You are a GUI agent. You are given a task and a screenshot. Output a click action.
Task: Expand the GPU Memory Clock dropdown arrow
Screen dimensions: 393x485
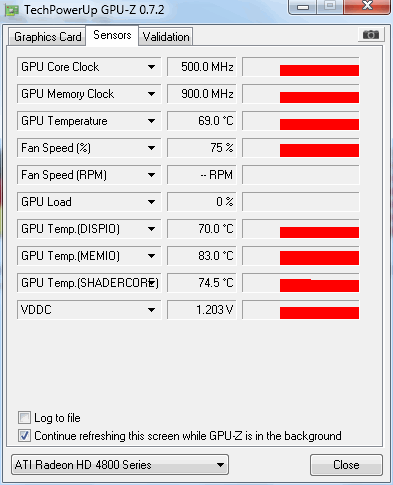coord(151,94)
